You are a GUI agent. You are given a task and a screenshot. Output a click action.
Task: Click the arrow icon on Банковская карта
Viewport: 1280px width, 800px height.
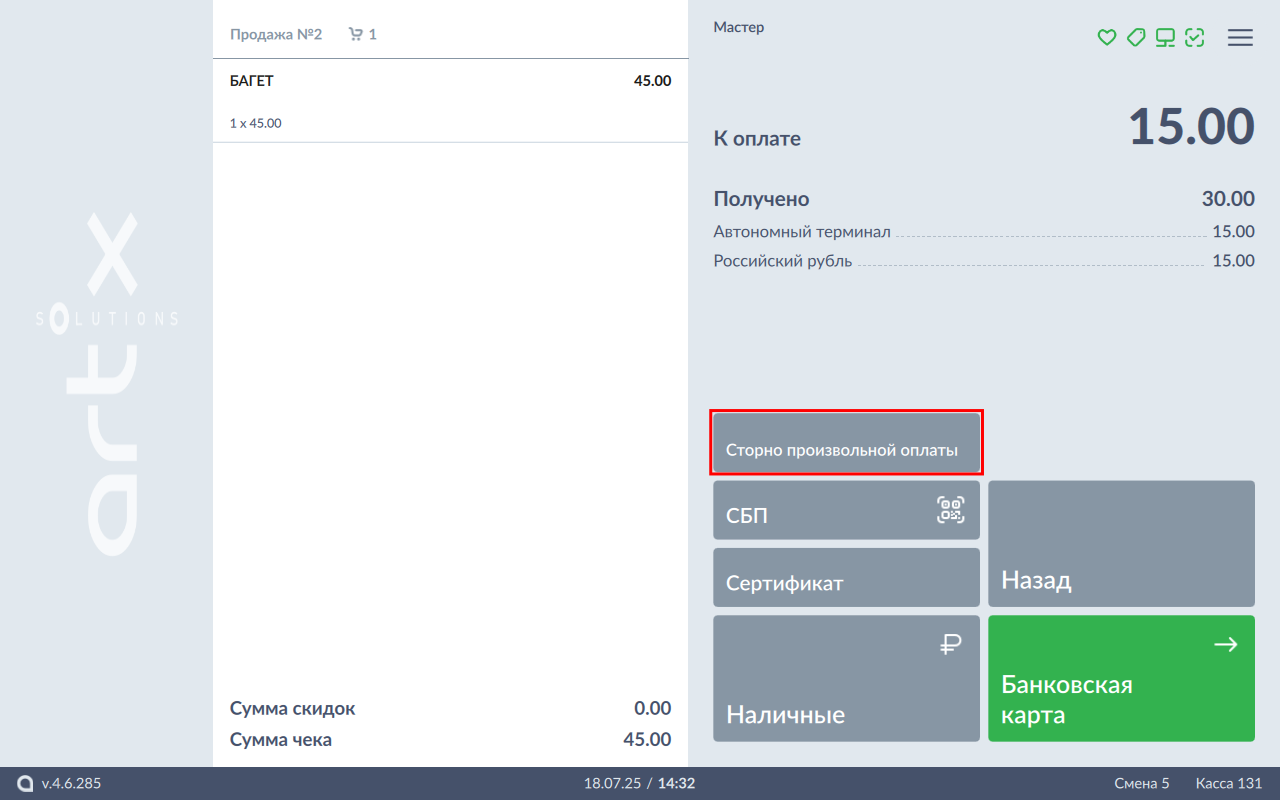[1225, 645]
